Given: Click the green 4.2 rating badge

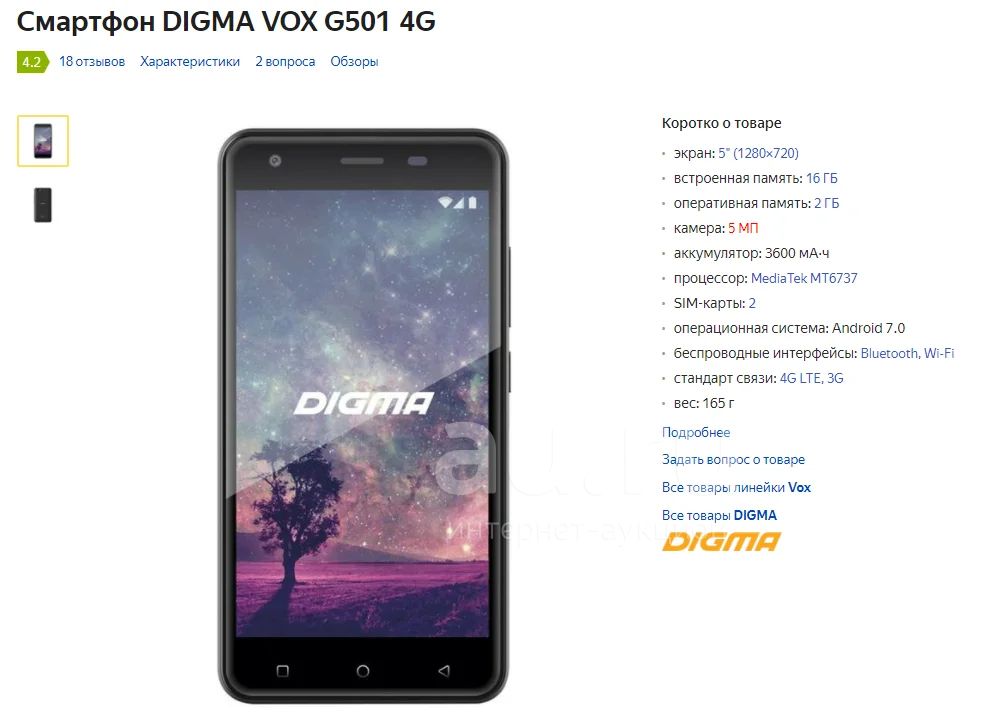Looking at the screenshot, I should (x=32, y=62).
